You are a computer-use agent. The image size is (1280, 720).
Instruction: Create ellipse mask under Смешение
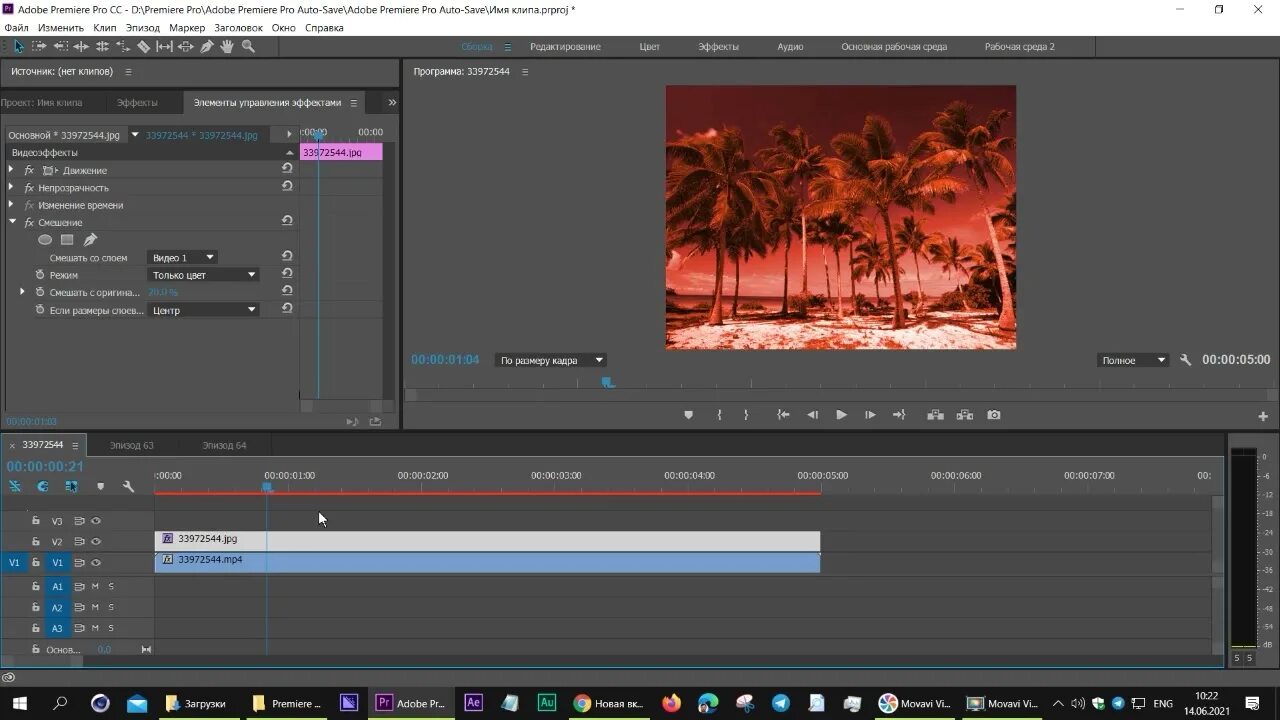45,240
